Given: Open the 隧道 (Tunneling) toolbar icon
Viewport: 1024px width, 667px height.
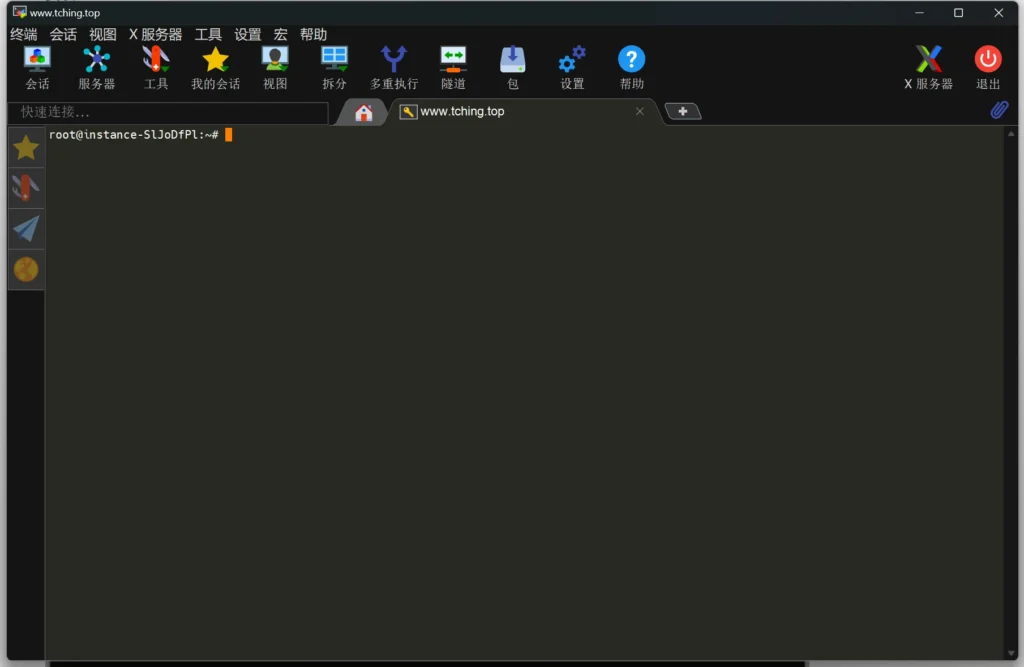Looking at the screenshot, I should pos(453,67).
